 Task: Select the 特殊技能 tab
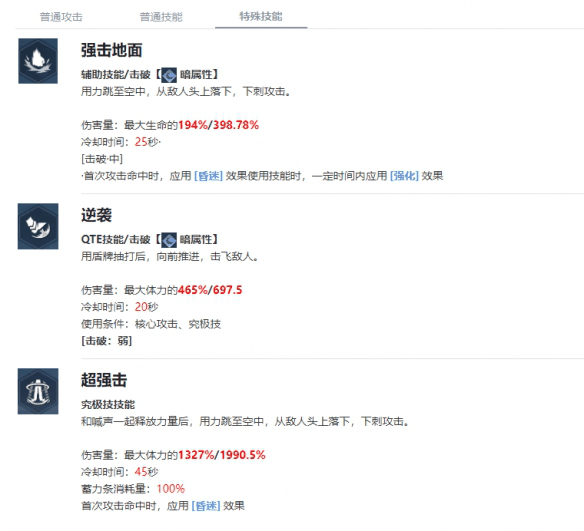(x=261, y=17)
